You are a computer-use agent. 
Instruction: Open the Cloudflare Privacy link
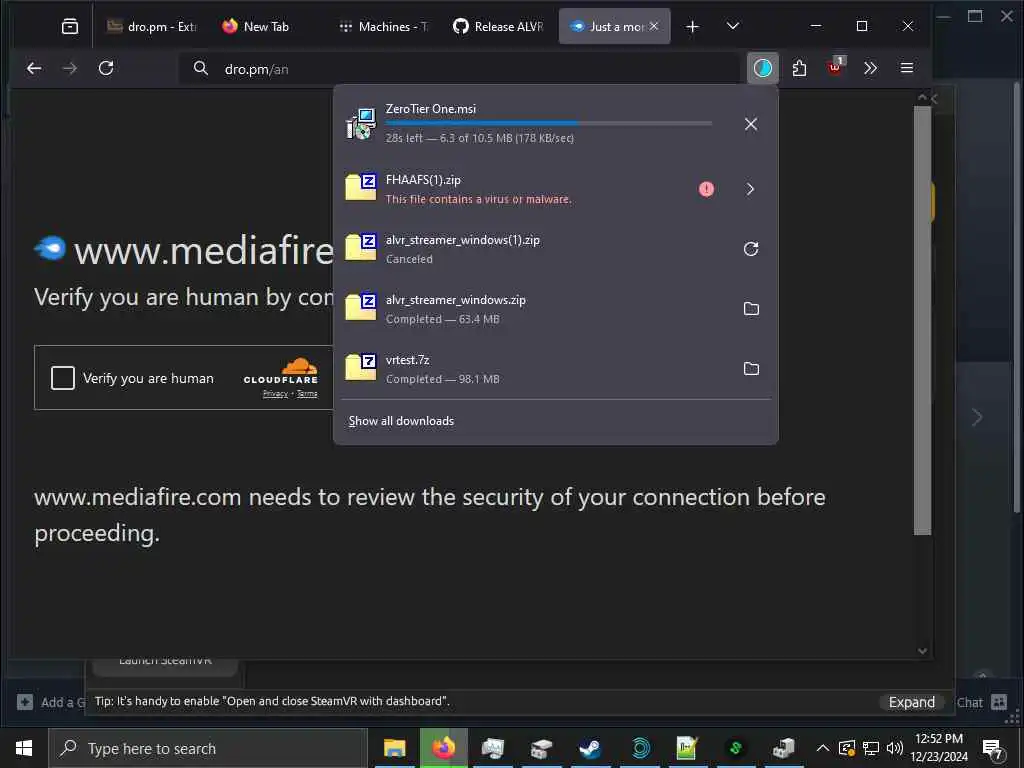(x=275, y=394)
